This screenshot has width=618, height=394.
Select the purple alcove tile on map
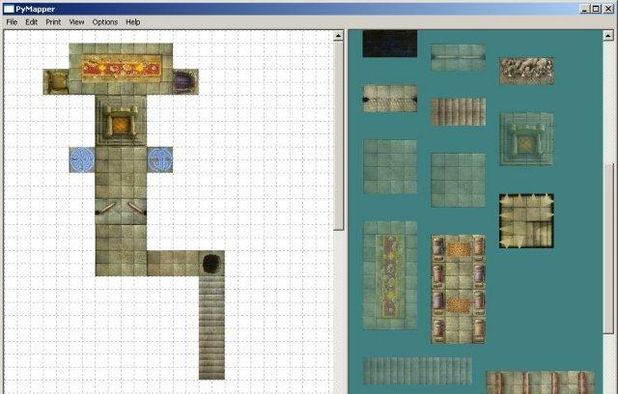(186, 82)
